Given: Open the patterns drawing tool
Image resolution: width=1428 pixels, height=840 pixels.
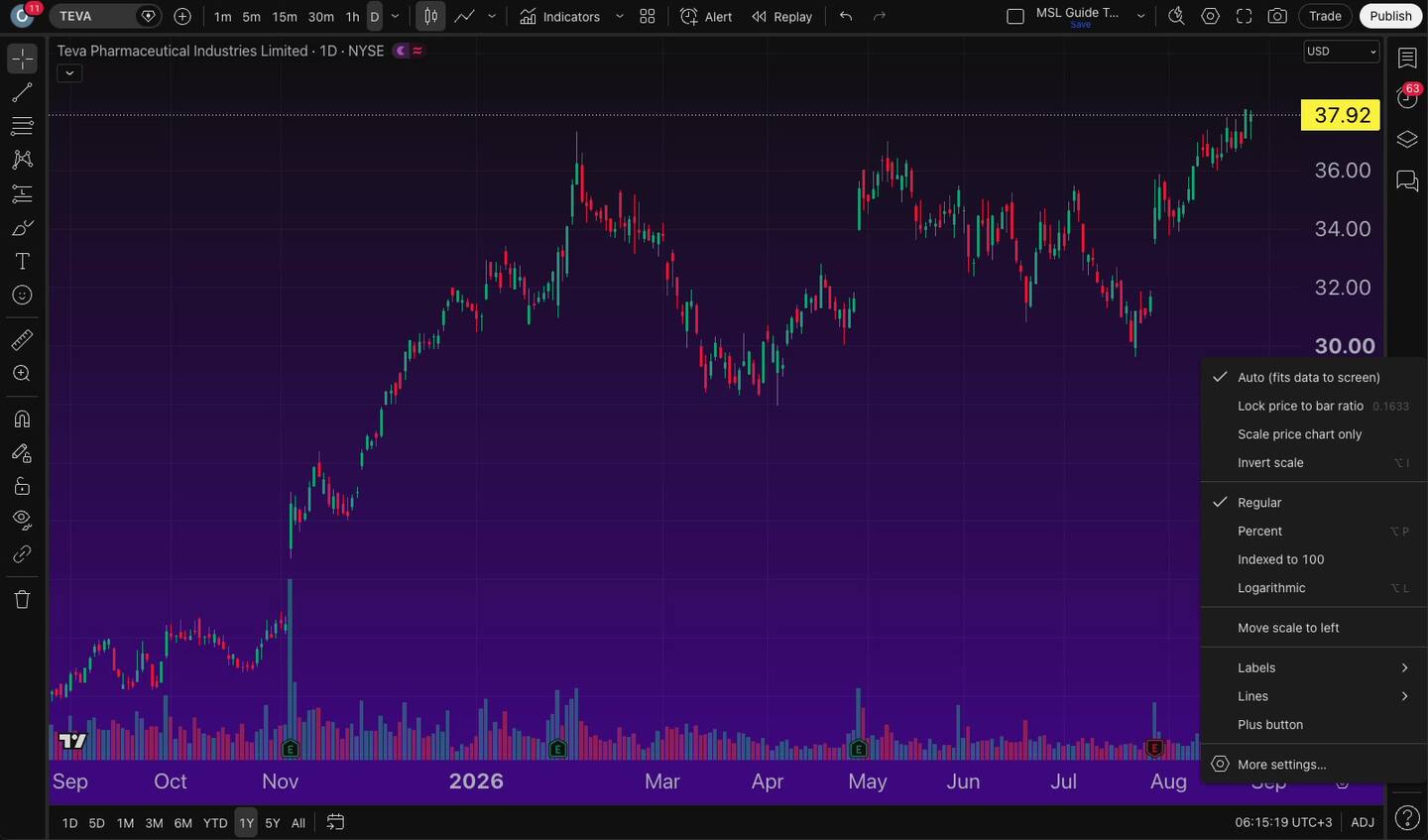Looking at the screenshot, I should (22, 160).
